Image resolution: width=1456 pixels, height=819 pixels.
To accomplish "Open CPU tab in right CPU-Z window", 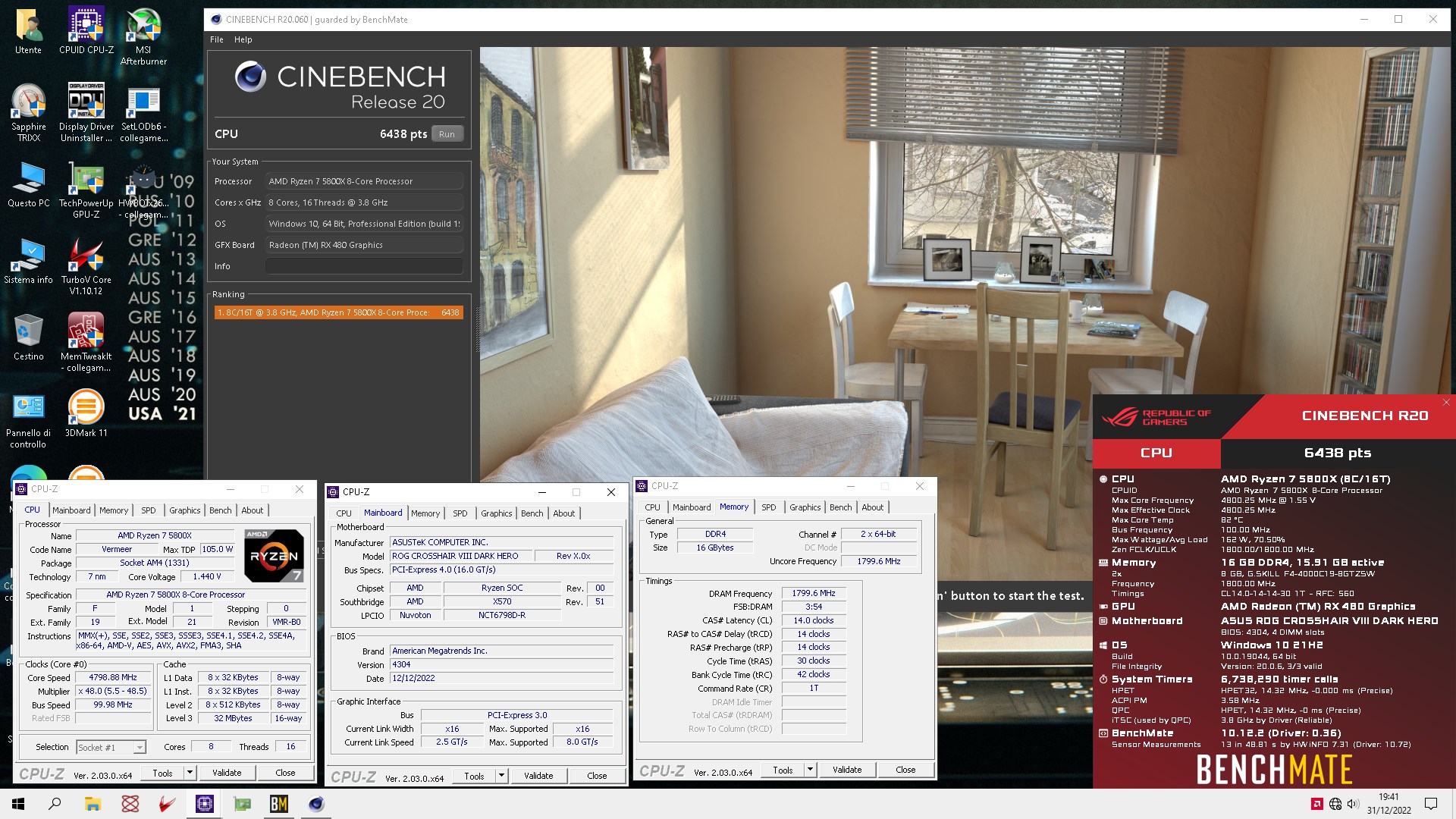I will [x=653, y=507].
